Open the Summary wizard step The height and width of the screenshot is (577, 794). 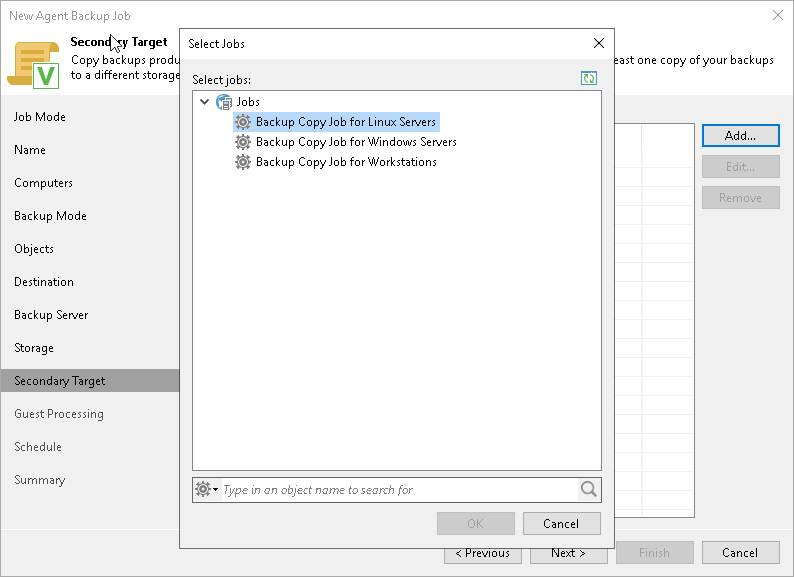40,480
